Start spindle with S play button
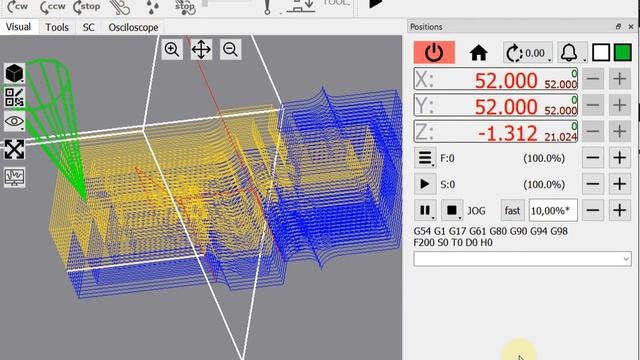The height and width of the screenshot is (360, 640). pyautogui.click(x=425, y=184)
